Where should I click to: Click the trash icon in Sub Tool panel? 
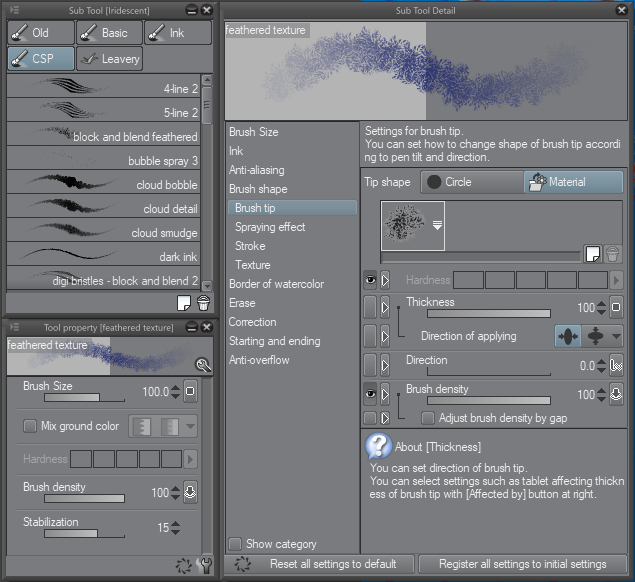(204, 303)
